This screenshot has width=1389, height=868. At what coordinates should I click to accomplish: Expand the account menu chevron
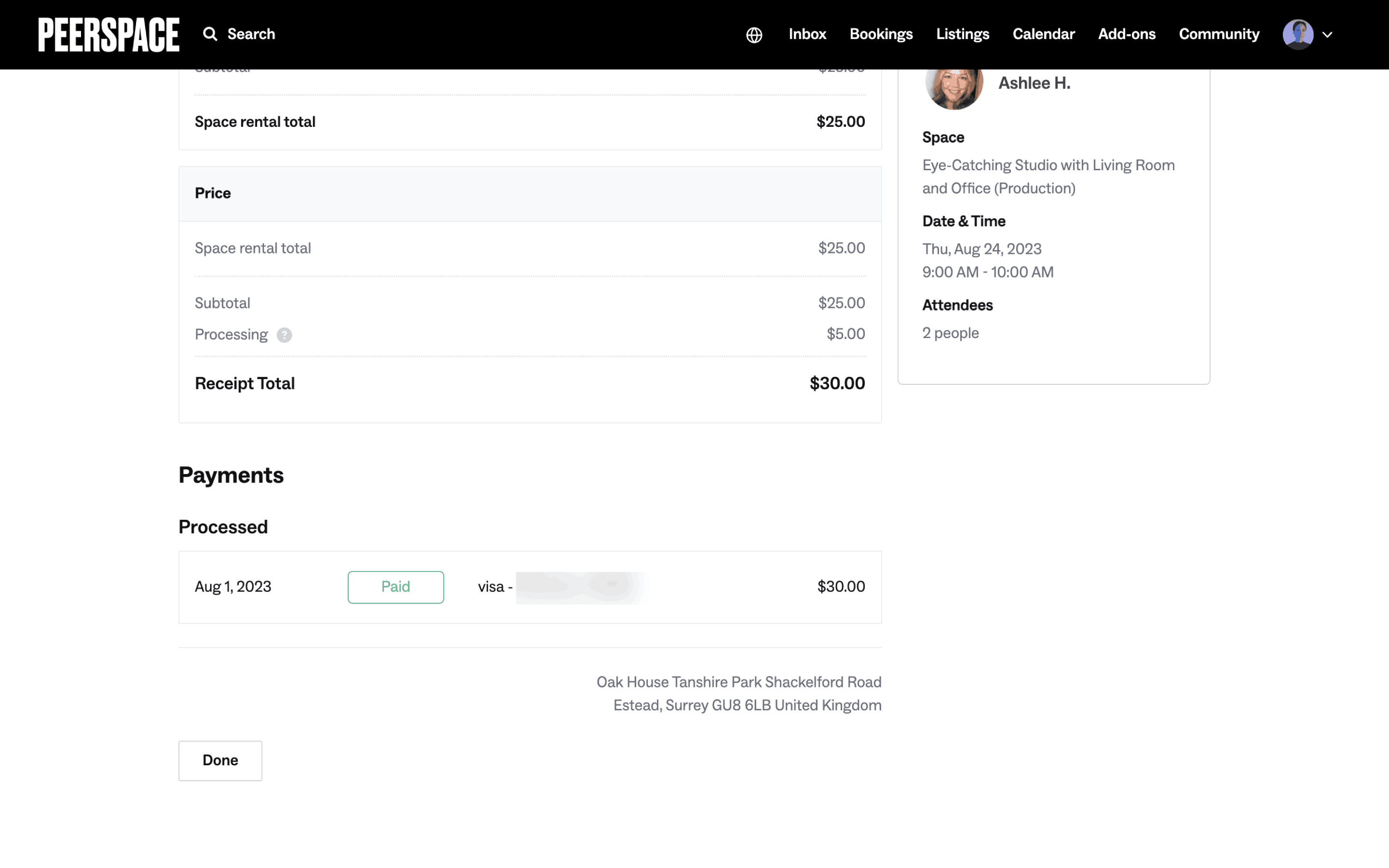[1327, 35]
